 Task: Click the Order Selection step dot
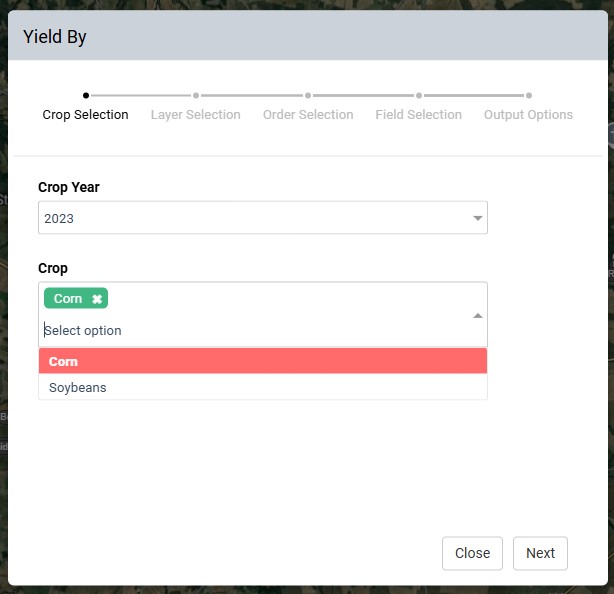point(308,95)
